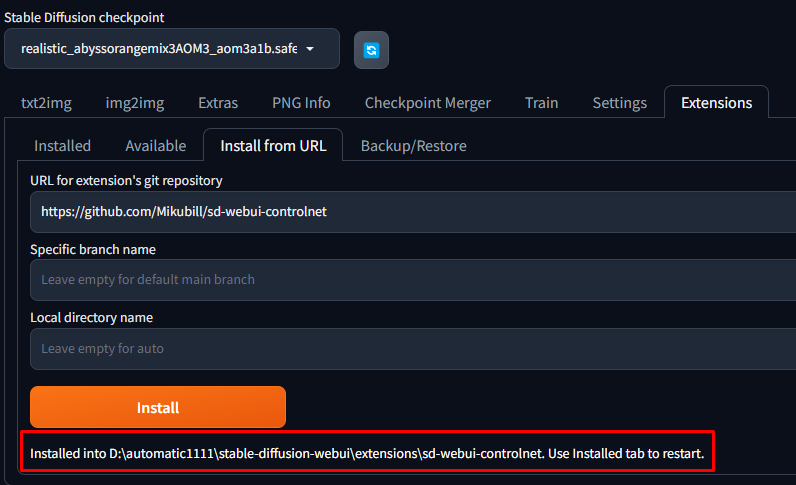
Task: Click the extension git repository URL field
Action: (x=410, y=212)
